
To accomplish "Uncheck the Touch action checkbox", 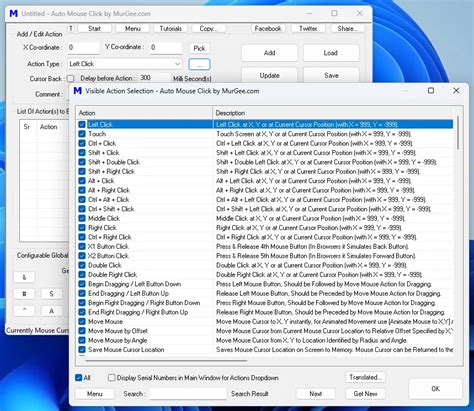I will pos(82,134).
